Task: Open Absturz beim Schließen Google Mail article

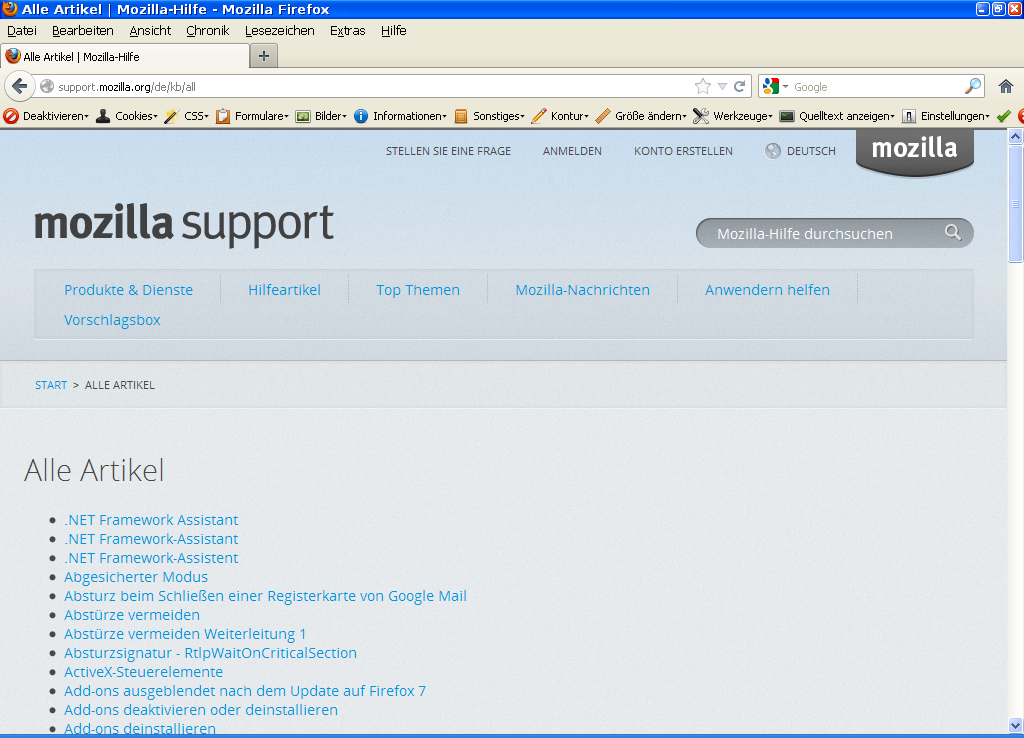Action: 265,596
